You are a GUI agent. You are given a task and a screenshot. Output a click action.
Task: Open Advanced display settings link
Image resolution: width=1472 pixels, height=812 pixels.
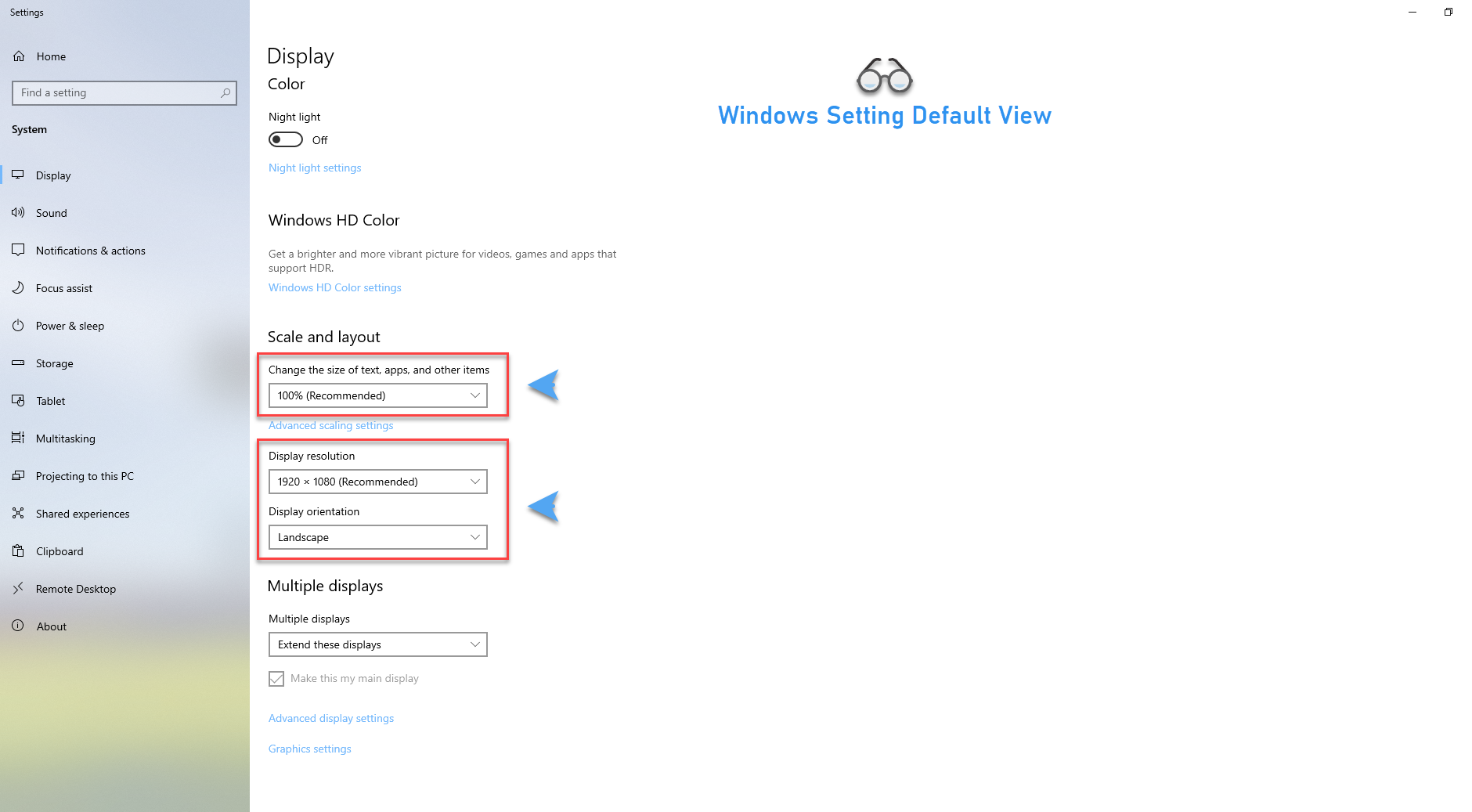[331, 718]
